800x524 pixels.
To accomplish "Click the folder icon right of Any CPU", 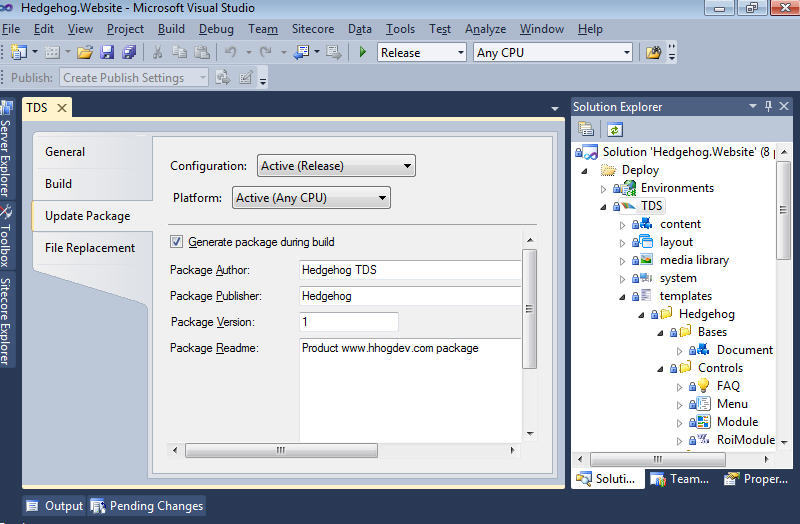I will [x=653, y=52].
